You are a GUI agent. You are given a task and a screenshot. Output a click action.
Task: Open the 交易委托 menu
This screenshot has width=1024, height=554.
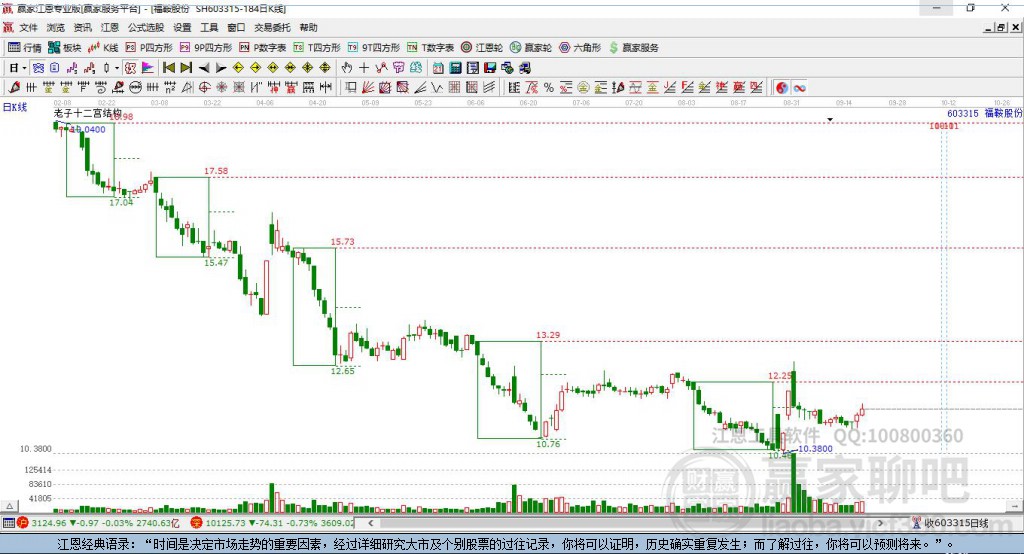[x=272, y=27]
